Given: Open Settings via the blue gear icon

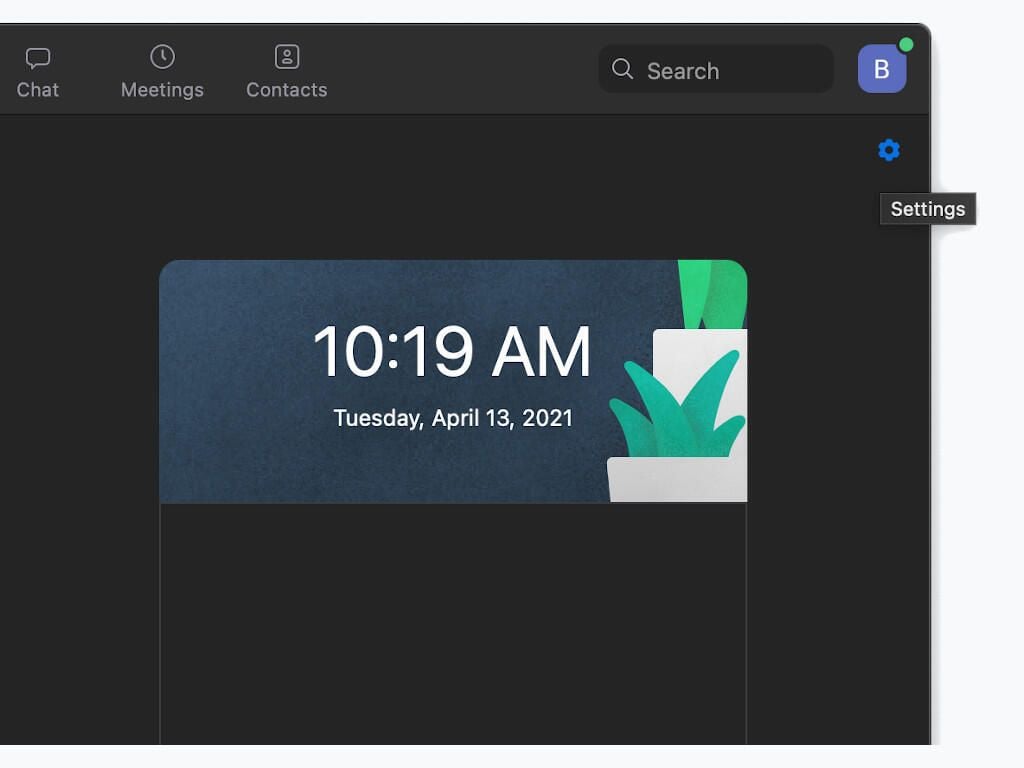Looking at the screenshot, I should tap(888, 150).
